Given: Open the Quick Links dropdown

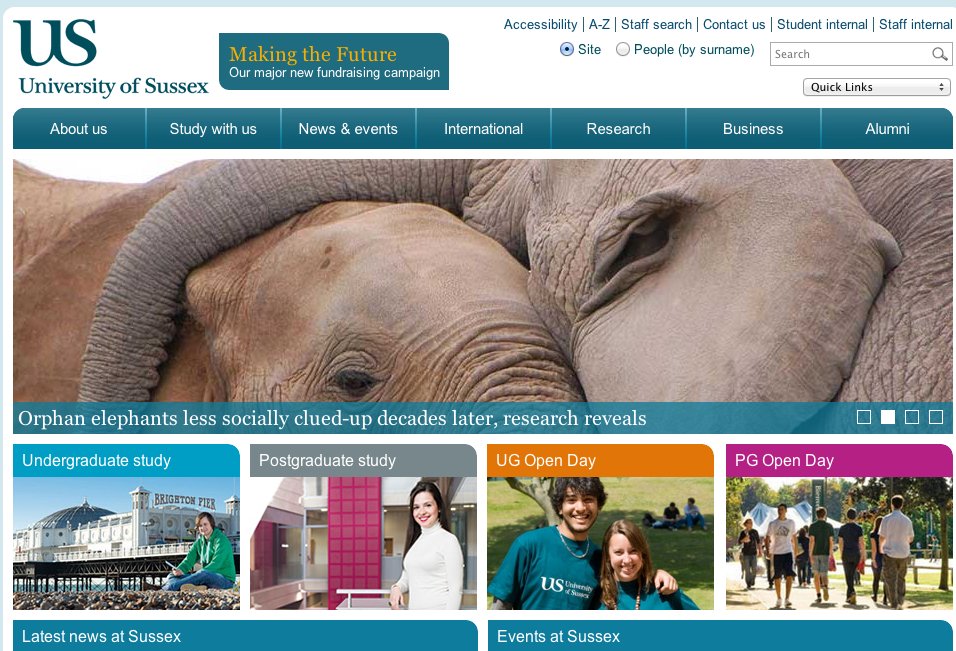Looking at the screenshot, I should pos(877,87).
